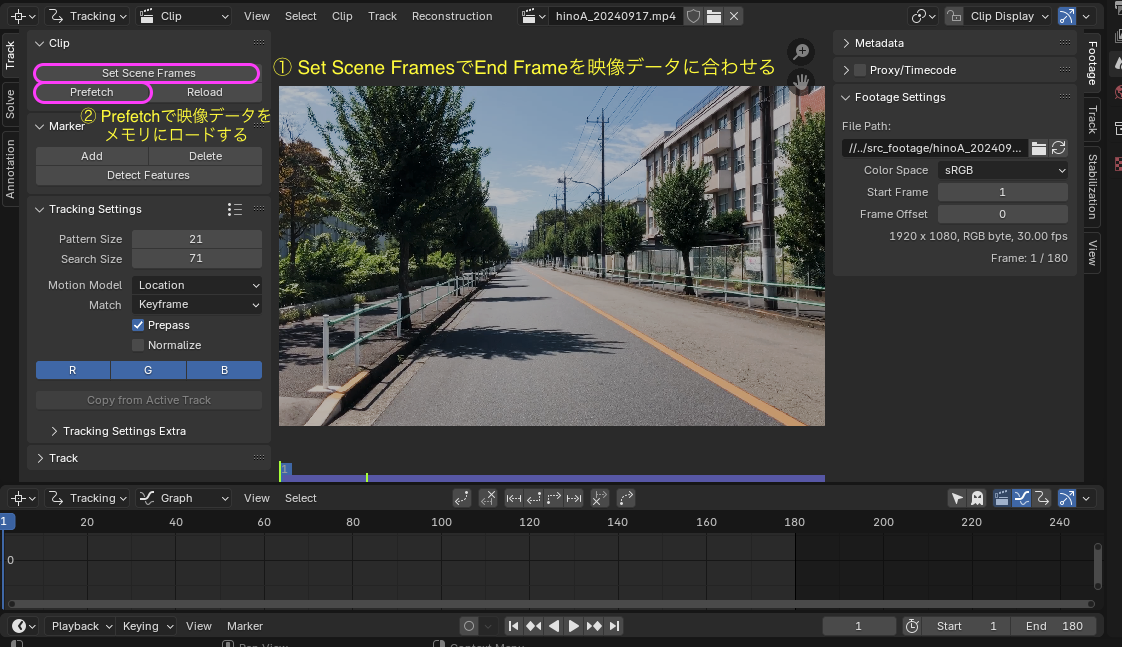This screenshot has width=1122, height=647.
Task: Open new clip with folder icon by hinoA_20240917.mp4
Action: click(x=713, y=16)
